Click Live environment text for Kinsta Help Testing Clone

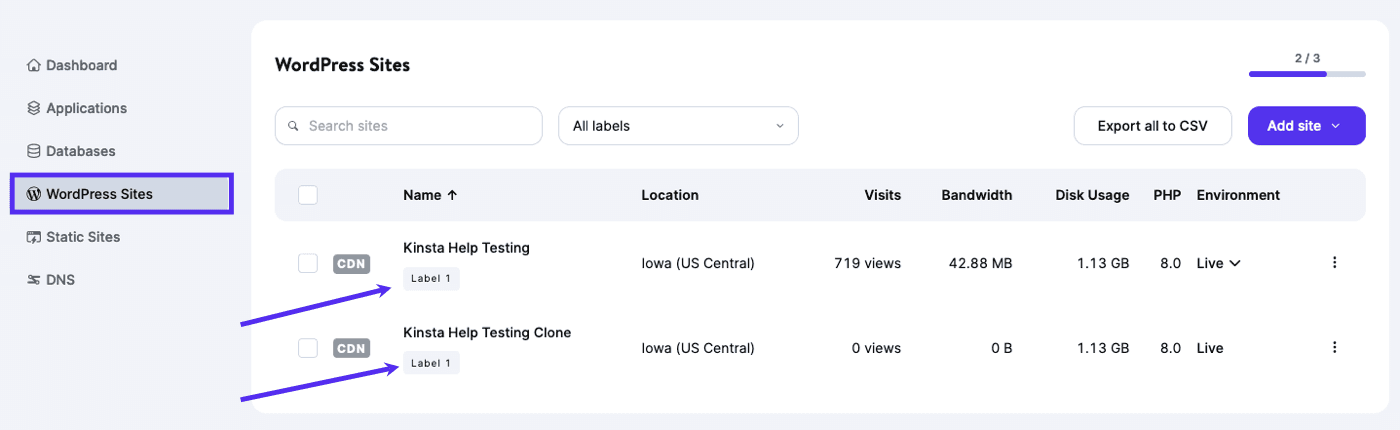[x=1210, y=348]
